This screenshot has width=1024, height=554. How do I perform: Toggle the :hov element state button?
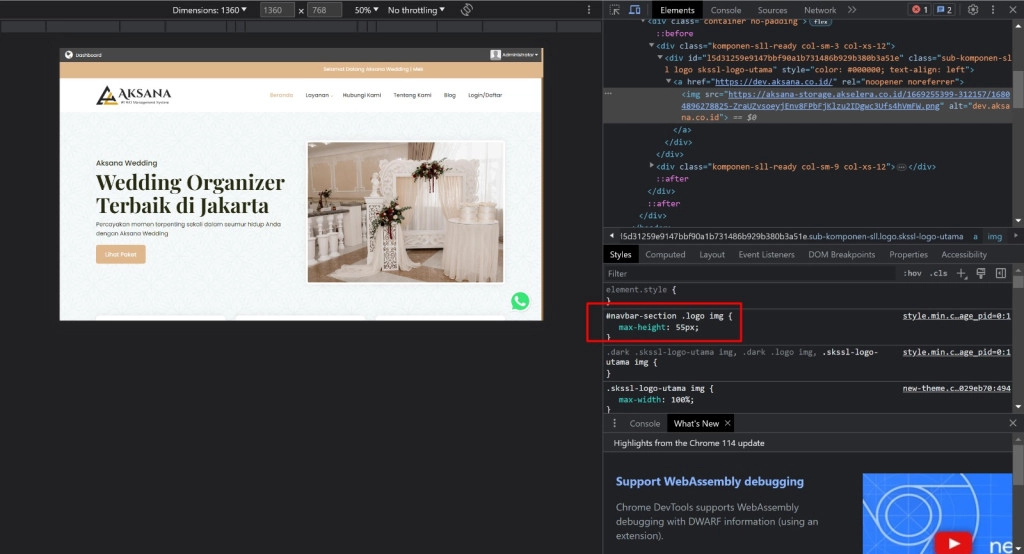pyautogui.click(x=912, y=274)
